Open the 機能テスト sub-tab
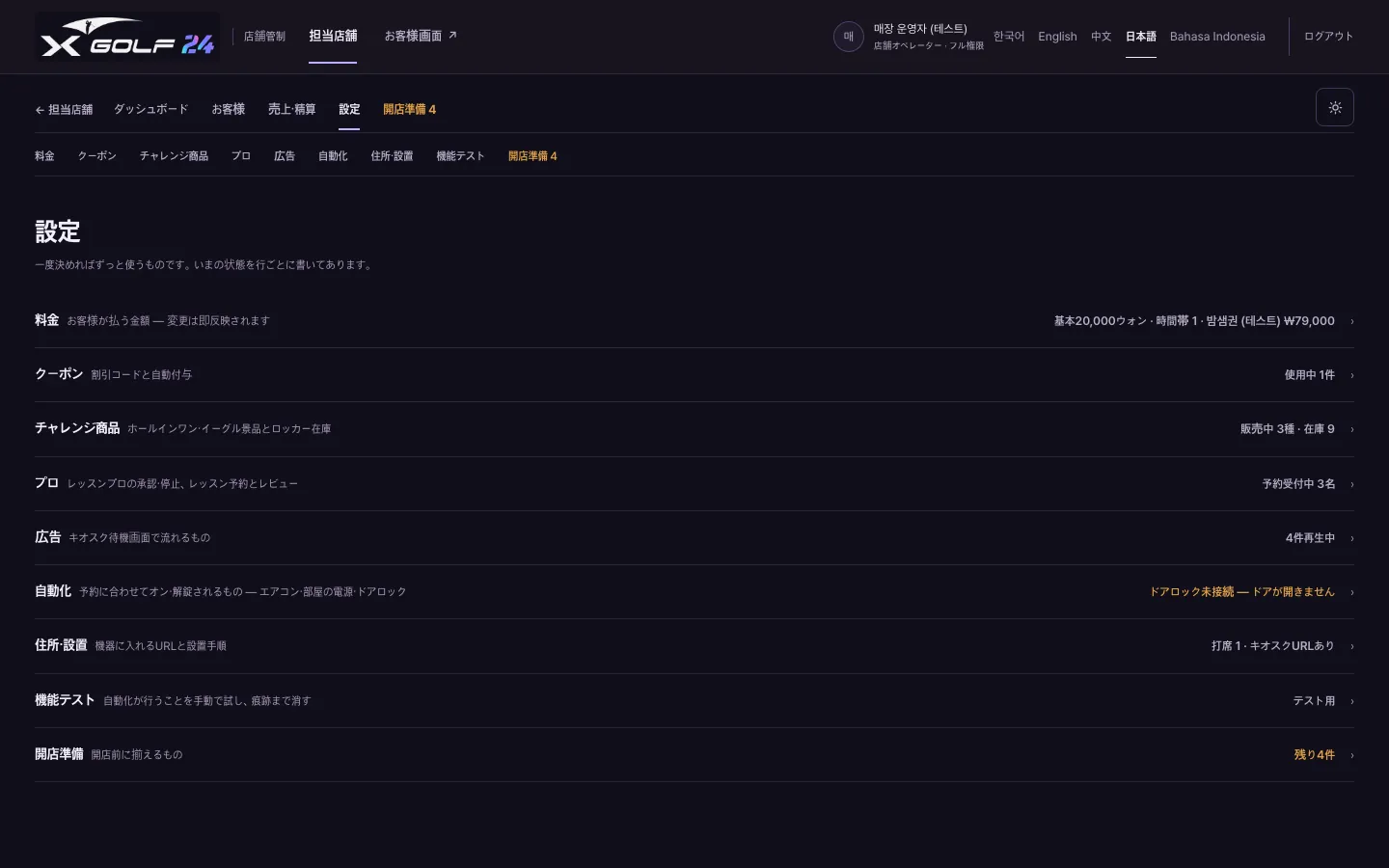 (460, 155)
